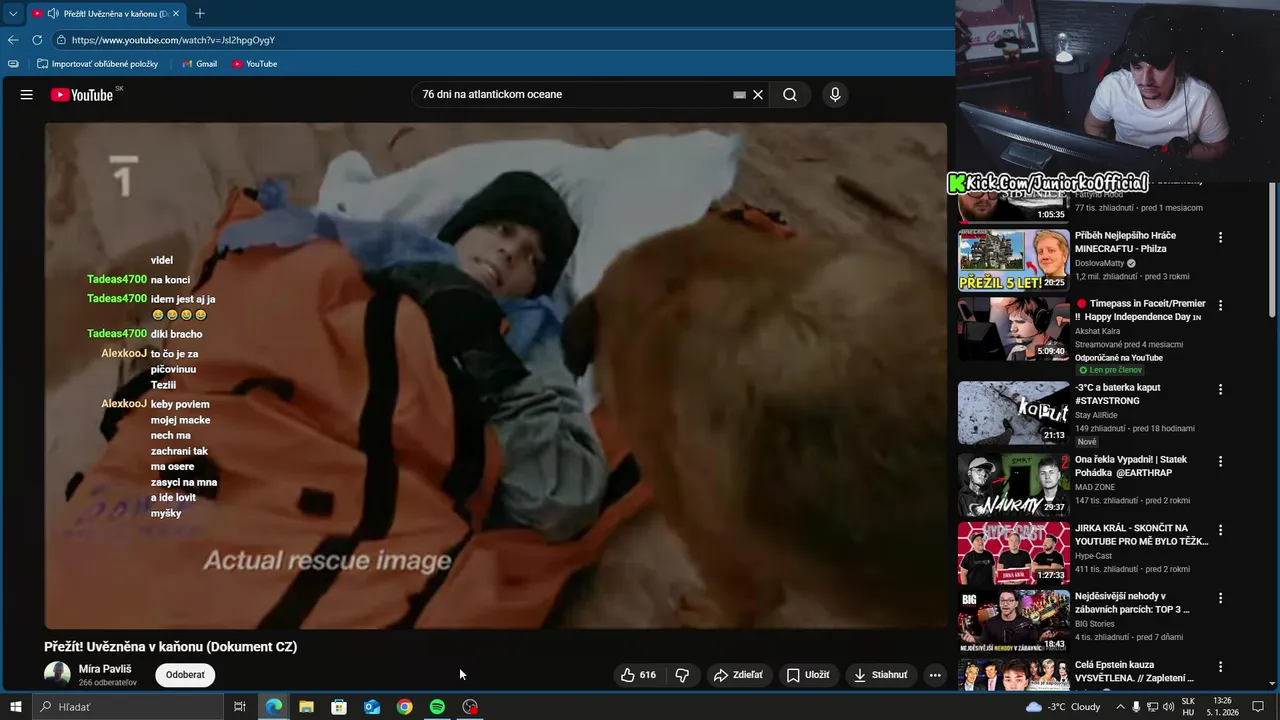Open the YouTube hamburger guide menu
The height and width of the screenshot is (720, 1280).
27,95
